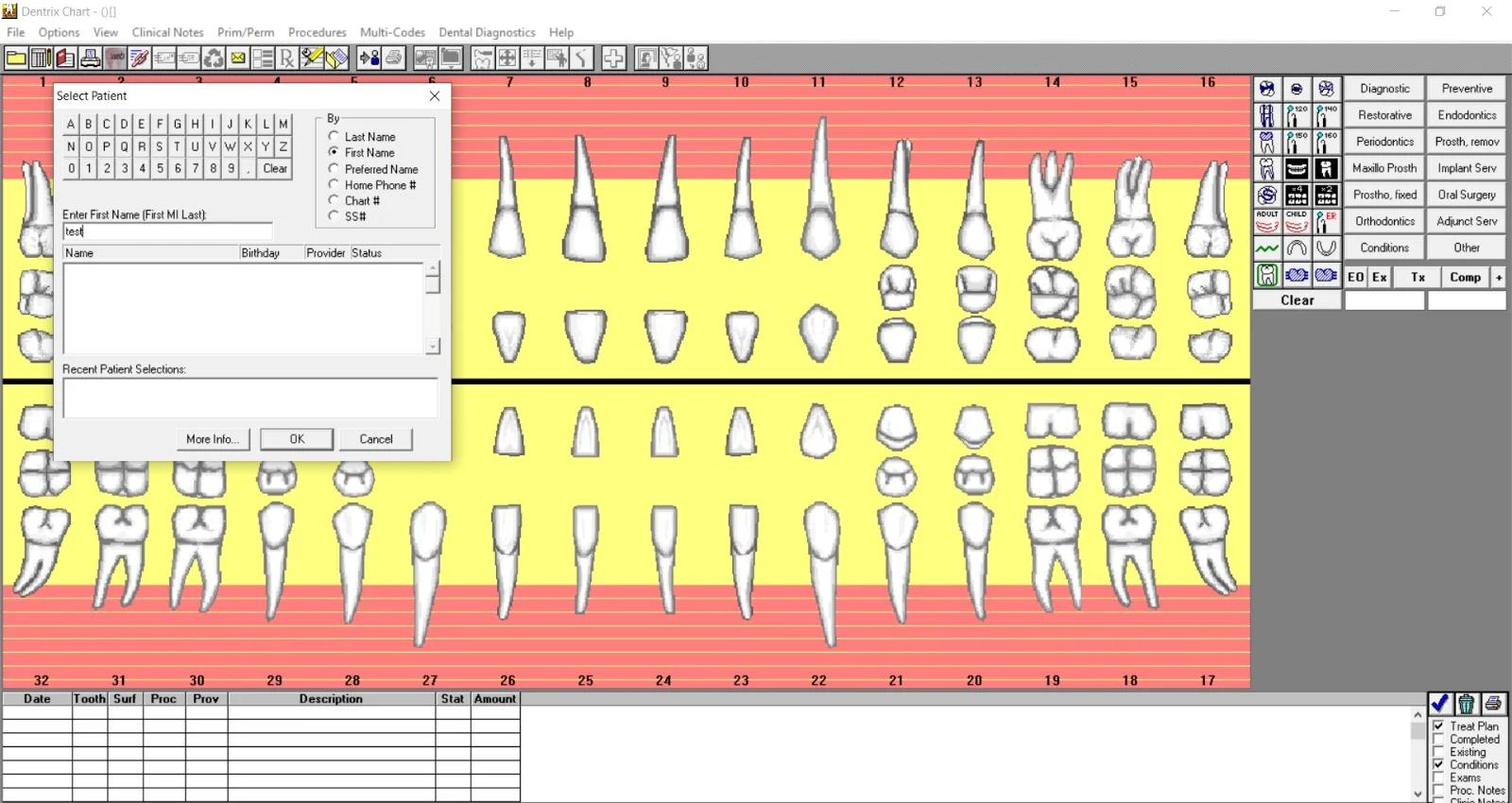
Task: Click the printer icon beside the trash can
Action: tap(1493, 704)
